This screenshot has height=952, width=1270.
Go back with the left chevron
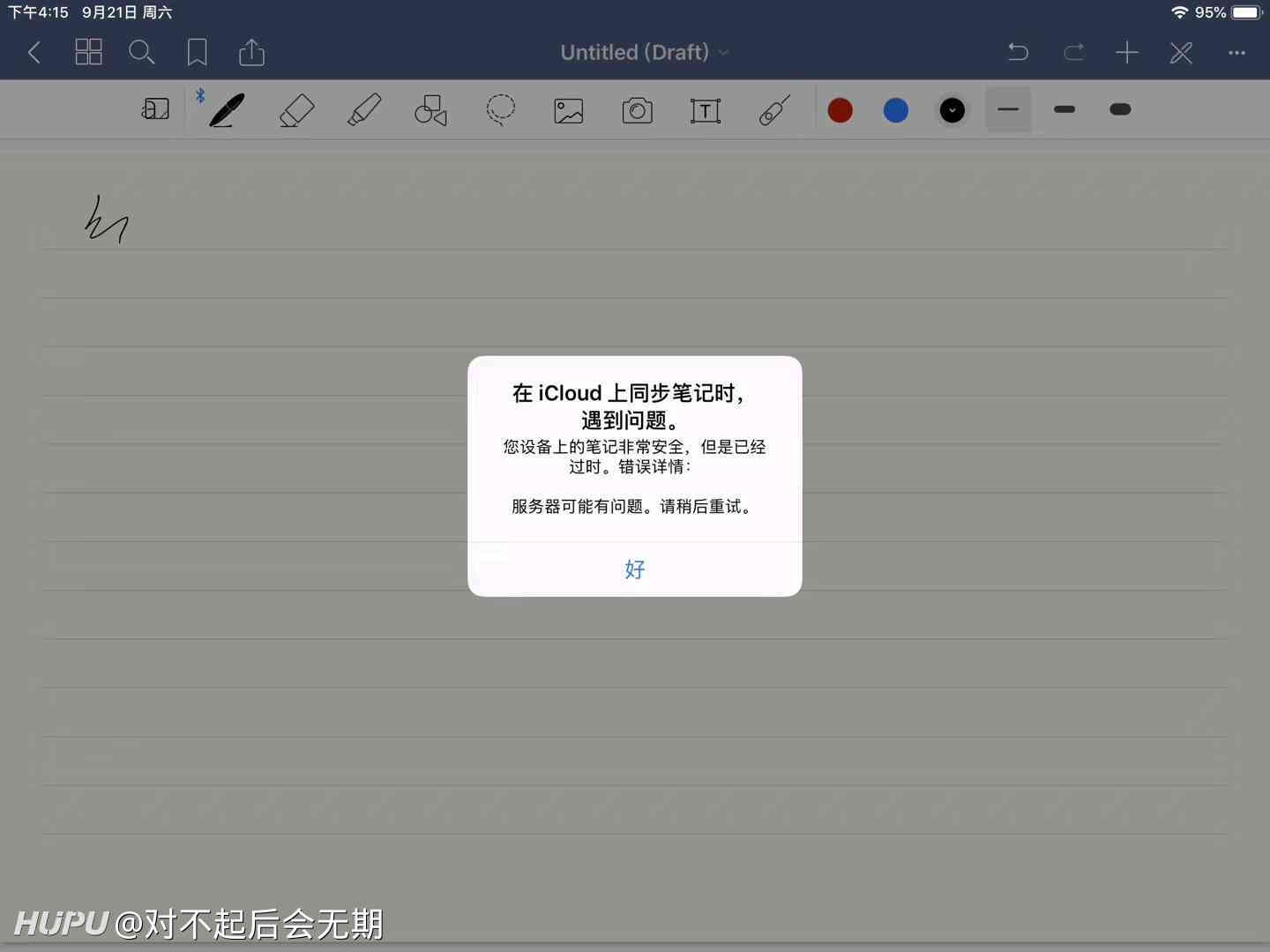coord(34,53)
